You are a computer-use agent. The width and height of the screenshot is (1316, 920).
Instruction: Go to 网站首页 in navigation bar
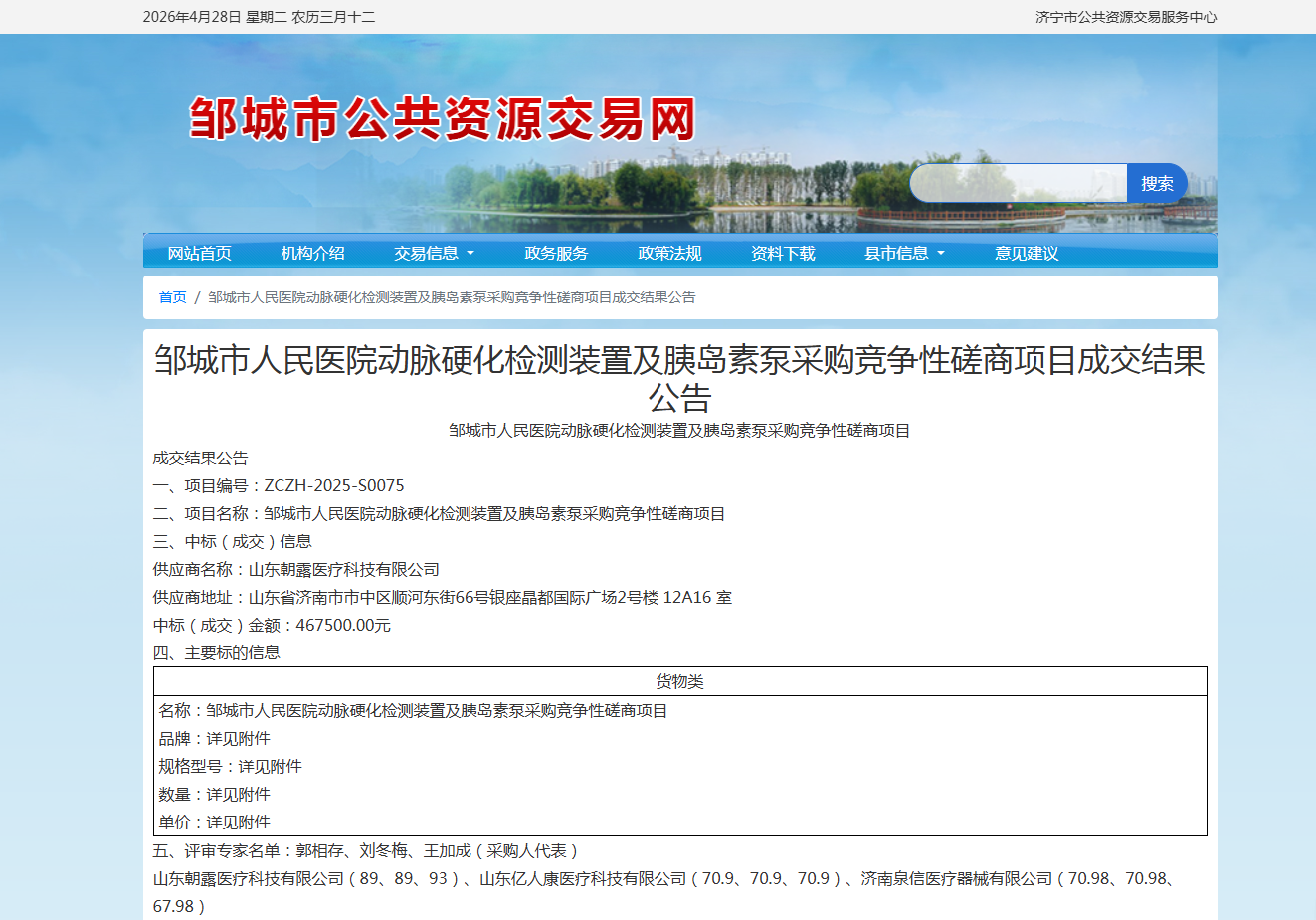199,253
